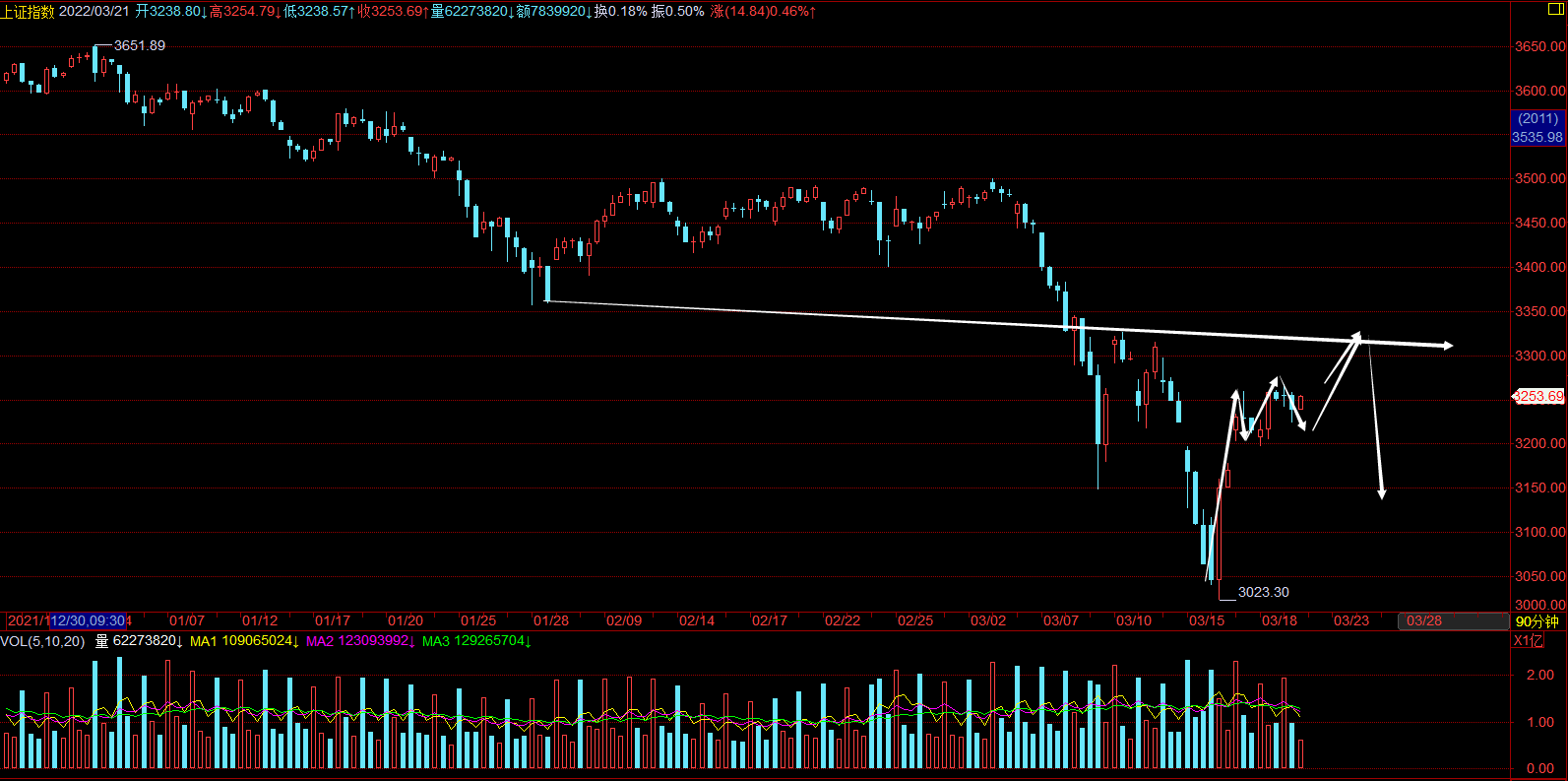Viewport: 1568px width, 781px height.
Task: Click the volume value 量62273820 in header
Action: pyautogui.click(x=472, y=12)
